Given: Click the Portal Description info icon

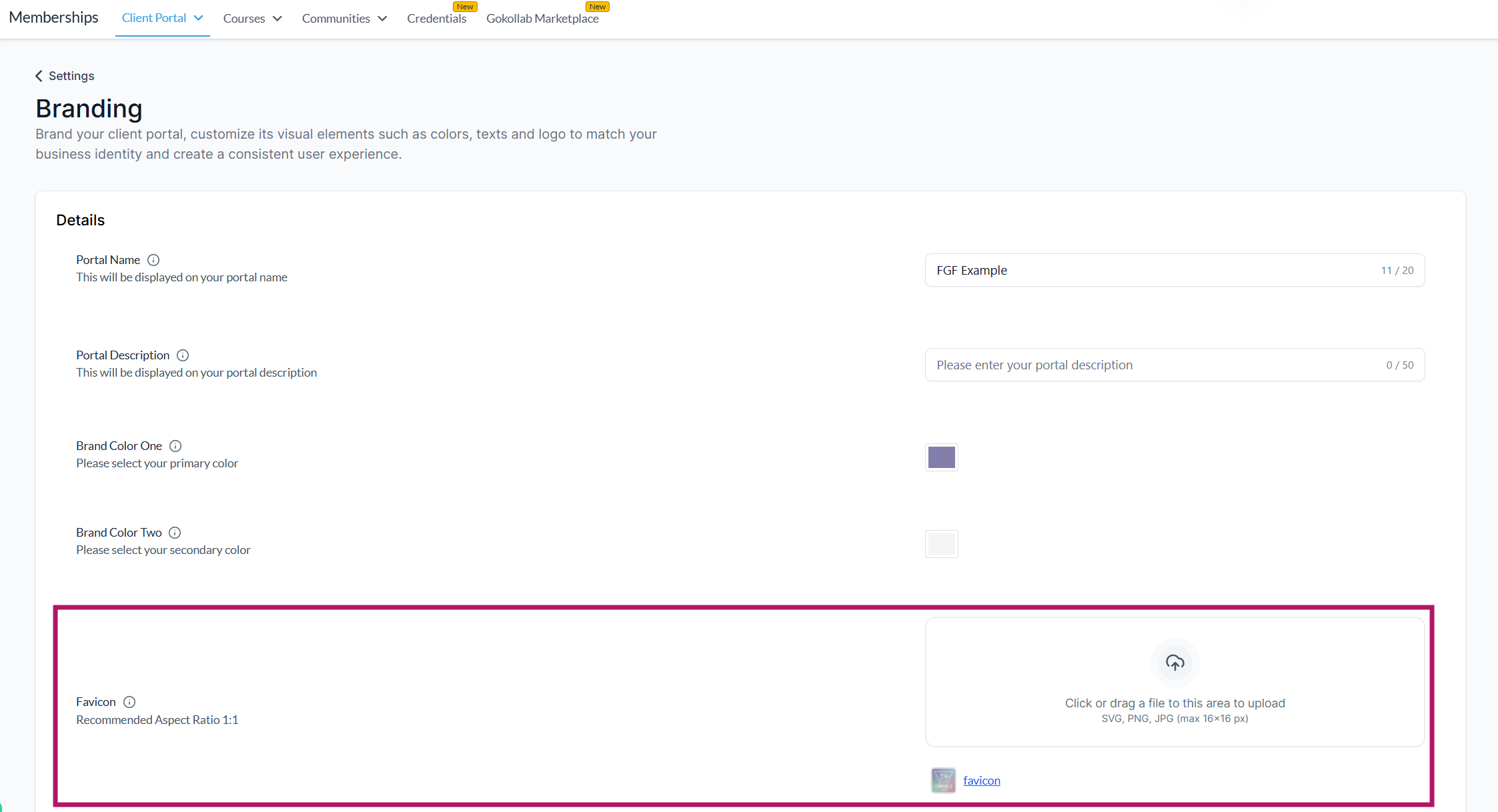Looking at the screenshot, I should [183, 355].
